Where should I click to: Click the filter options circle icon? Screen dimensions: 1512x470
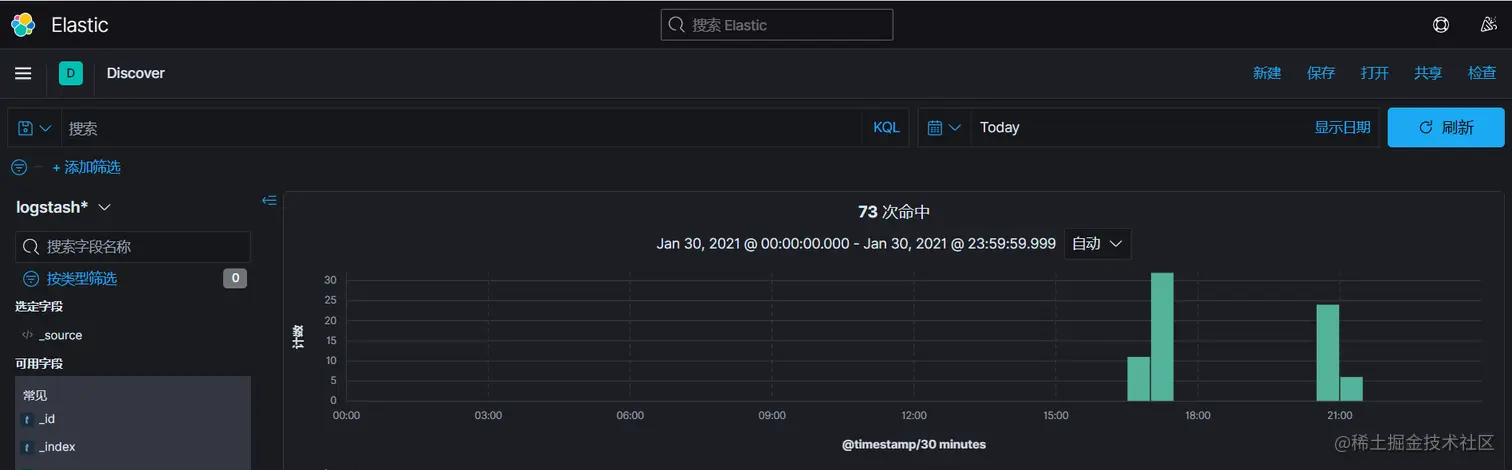(19, 167)
